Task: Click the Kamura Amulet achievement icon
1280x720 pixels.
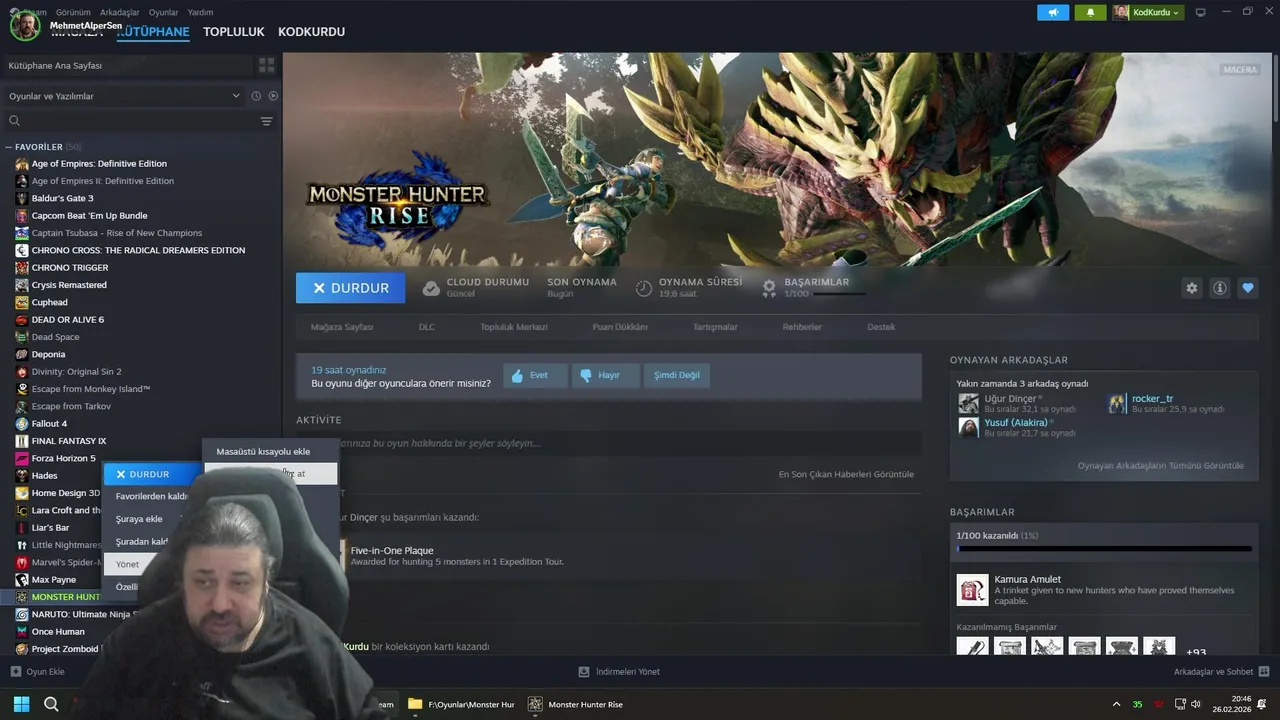Action: tap(972, 589)
